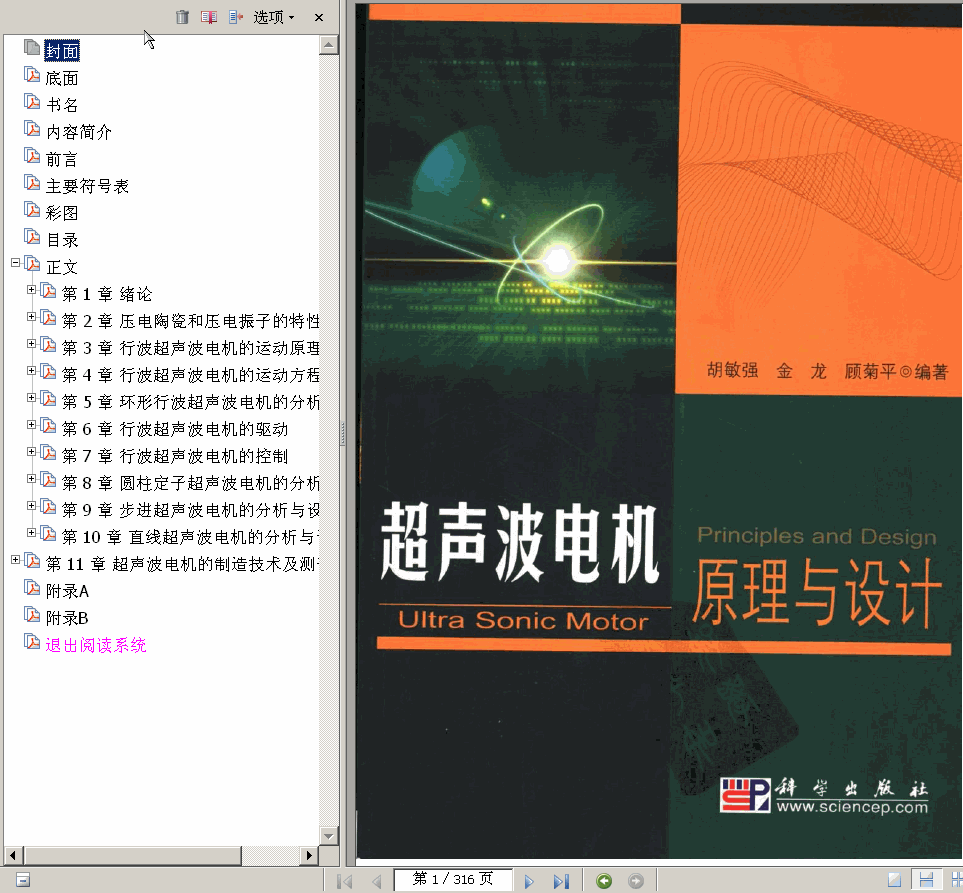Click the page number input field
The height and width of the screenshot is (893, 963).
(x=453, y=879)
